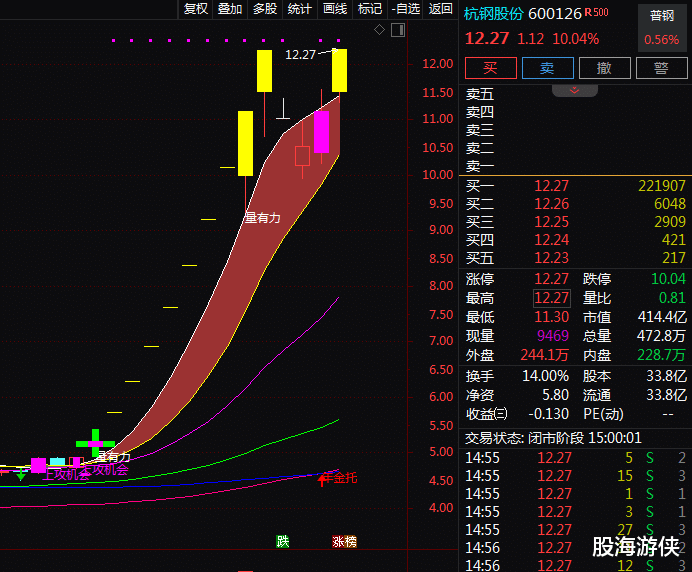
Task: Click the 换手 value 14.00%
Action: click(x=545, y=376)
